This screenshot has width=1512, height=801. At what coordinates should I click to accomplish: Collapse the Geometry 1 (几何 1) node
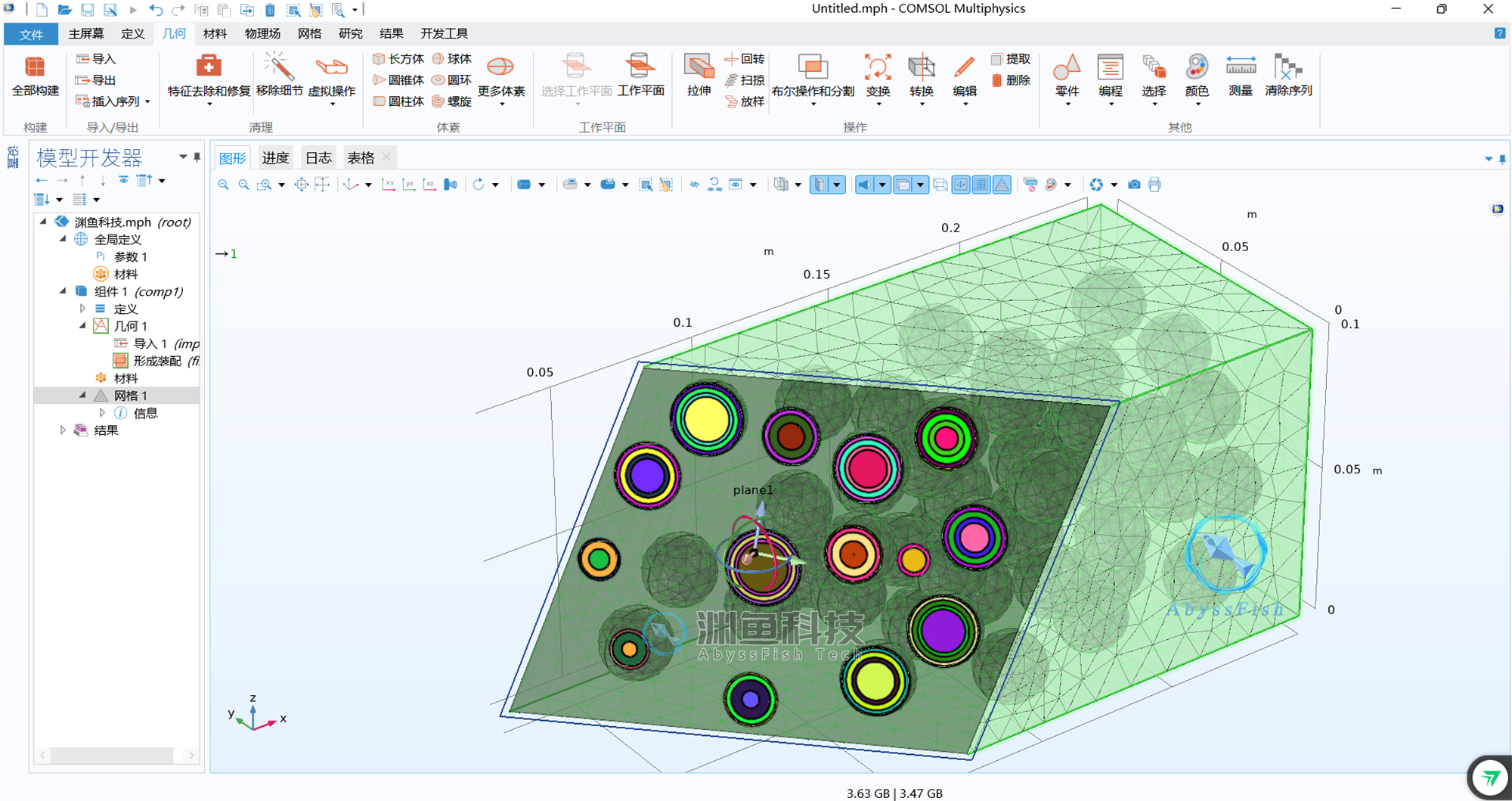pos(82,326)
